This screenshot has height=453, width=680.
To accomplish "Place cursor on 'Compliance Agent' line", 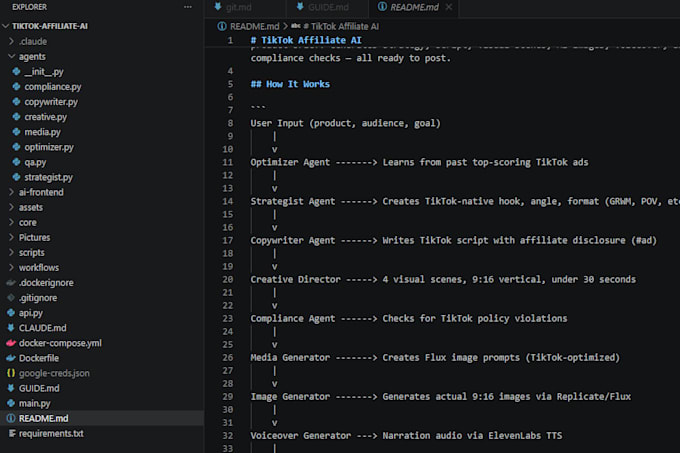I will click(409, 318).
